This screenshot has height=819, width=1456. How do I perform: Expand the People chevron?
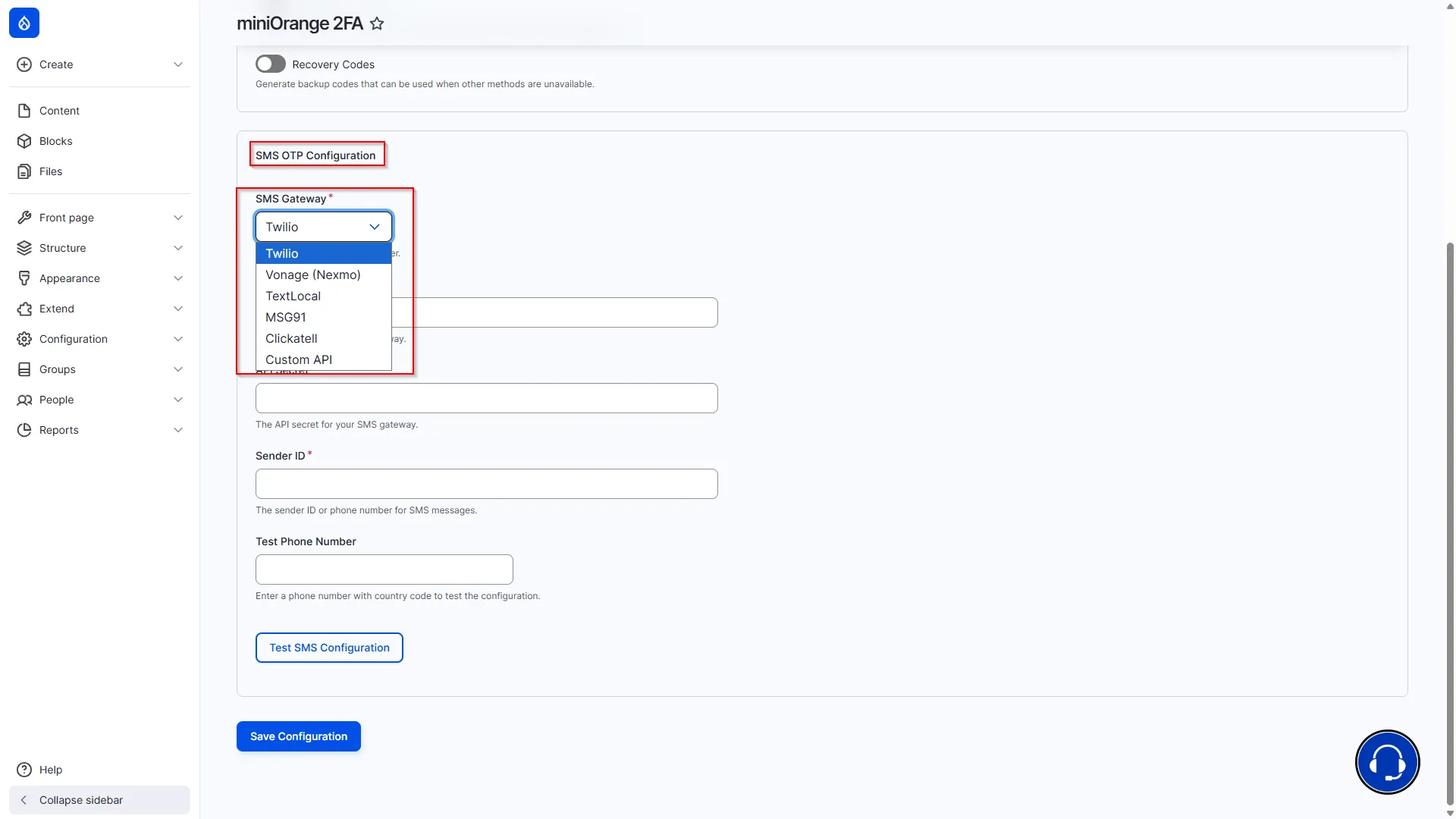[x=178, y=400]
